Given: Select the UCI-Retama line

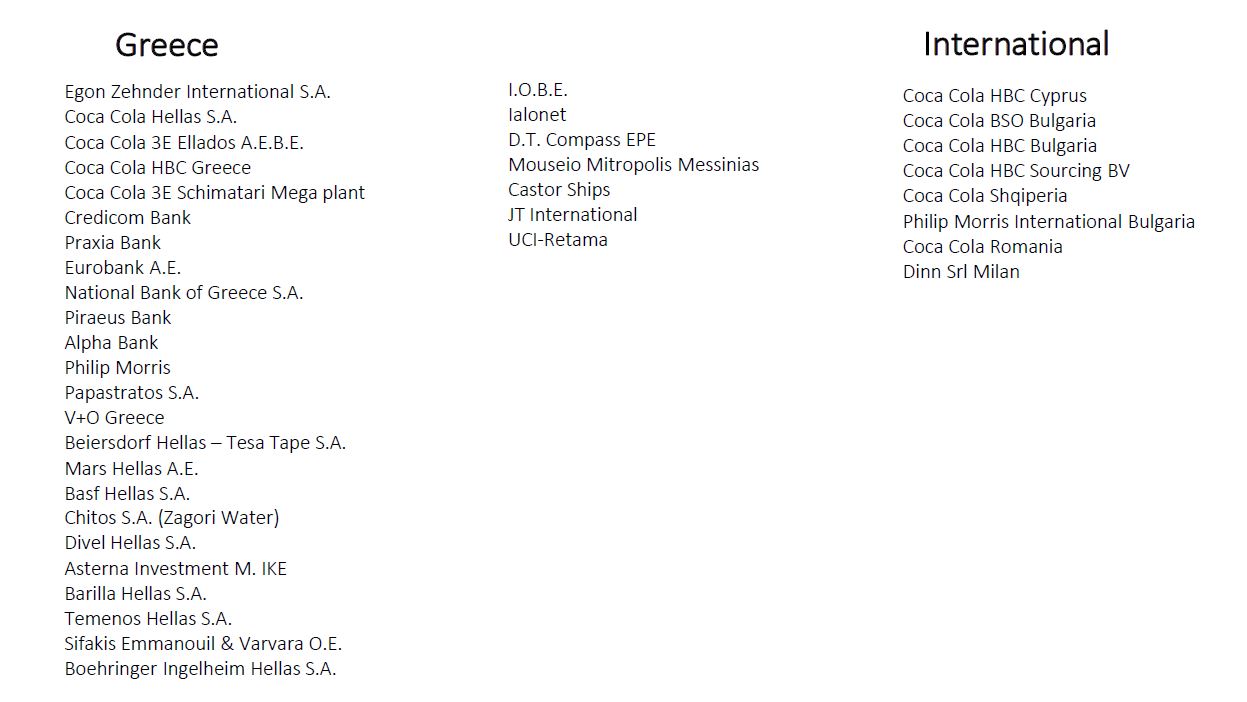Looking at the screenshot, I should (x=557, y=240).
